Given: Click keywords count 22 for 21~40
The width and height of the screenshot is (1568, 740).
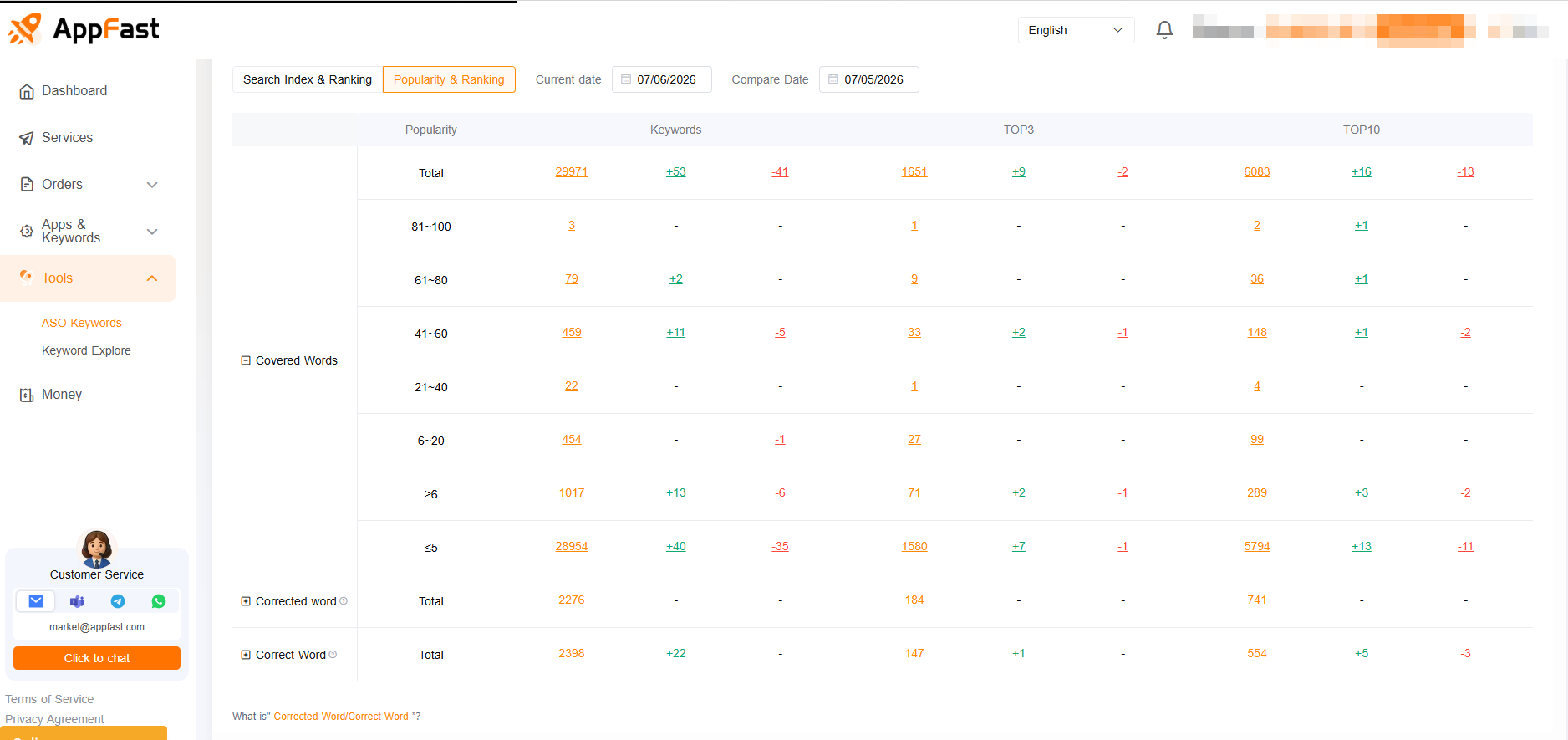Looking at the screenshot, I should pos(572,385).
